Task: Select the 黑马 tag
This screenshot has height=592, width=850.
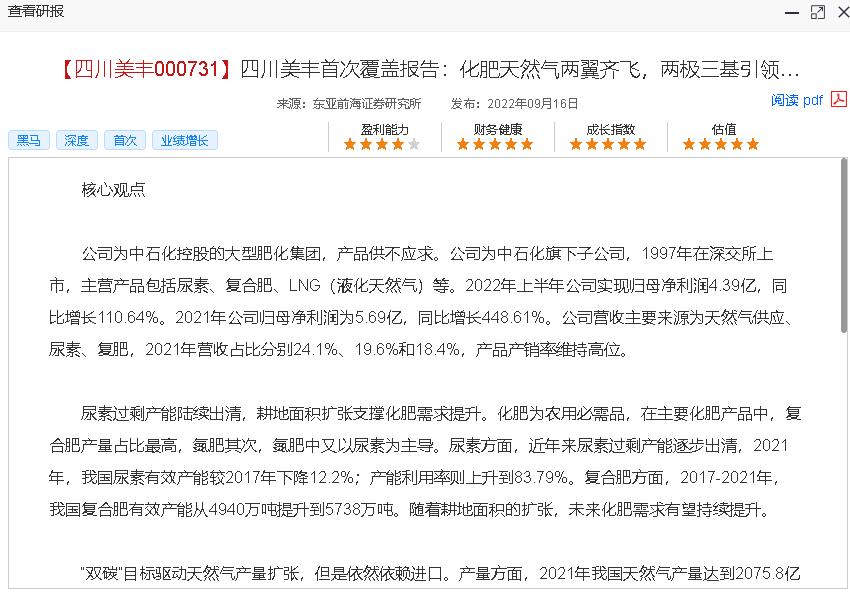Action: 29,140
